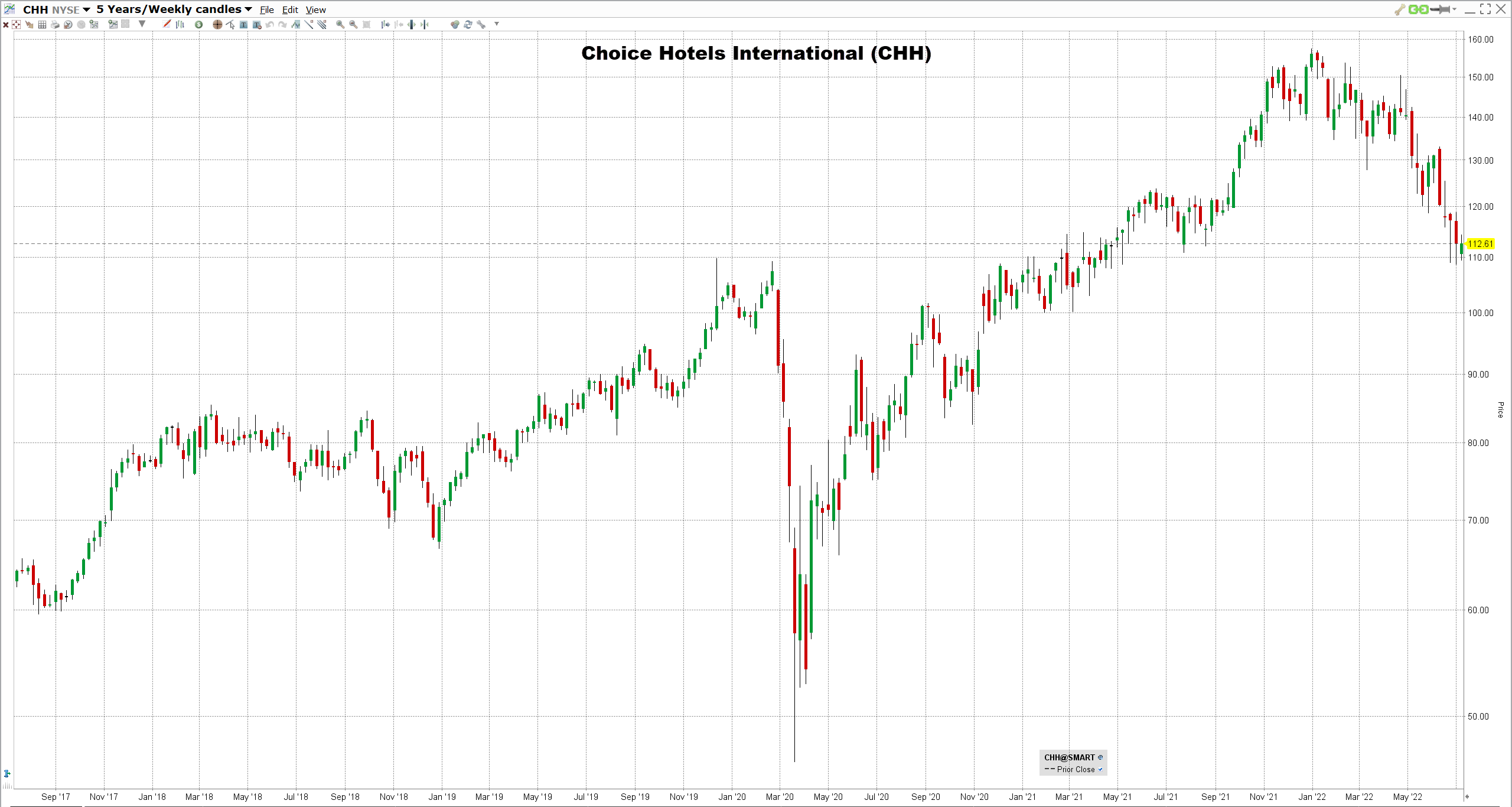This screenshot has width=1512, height=807.
Task: Click the title-bar wrench configure icon
Action: point(1400,9)
